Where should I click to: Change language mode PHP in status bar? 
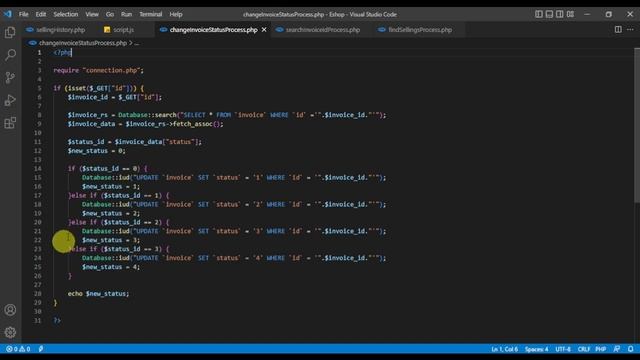click(600, 349)
